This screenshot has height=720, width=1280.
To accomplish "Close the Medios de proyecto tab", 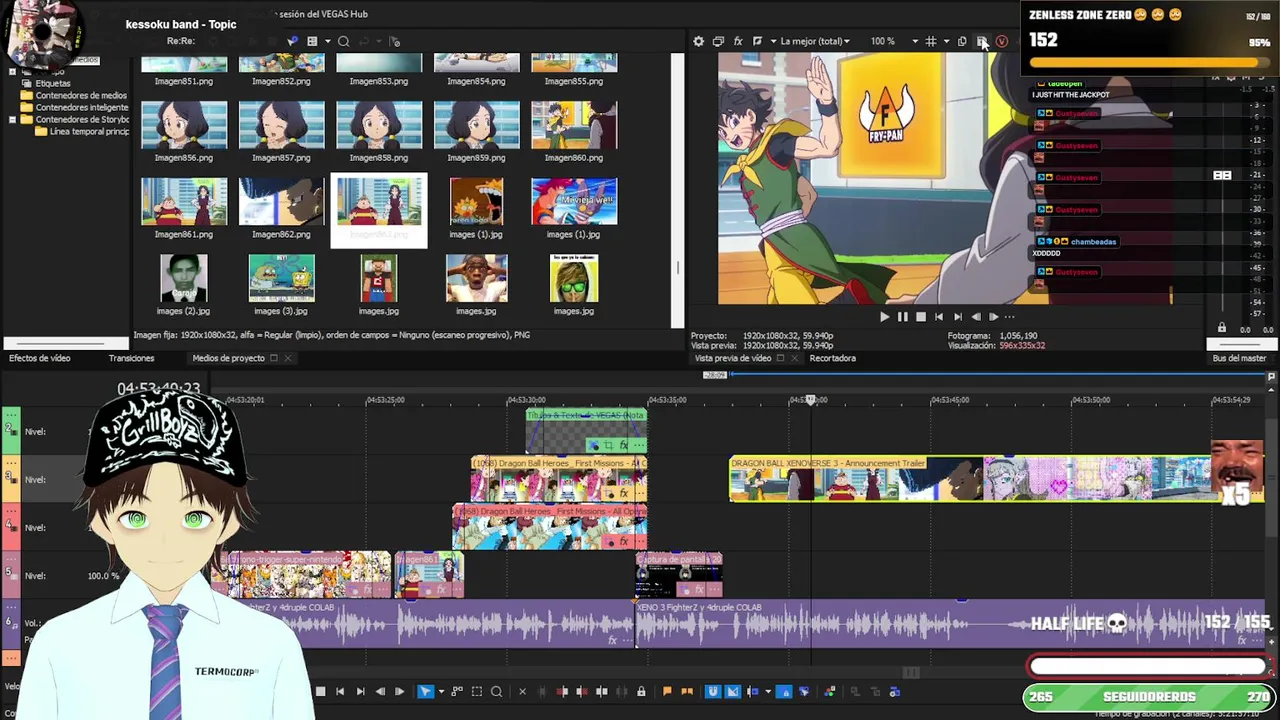I will coord(288,358).
